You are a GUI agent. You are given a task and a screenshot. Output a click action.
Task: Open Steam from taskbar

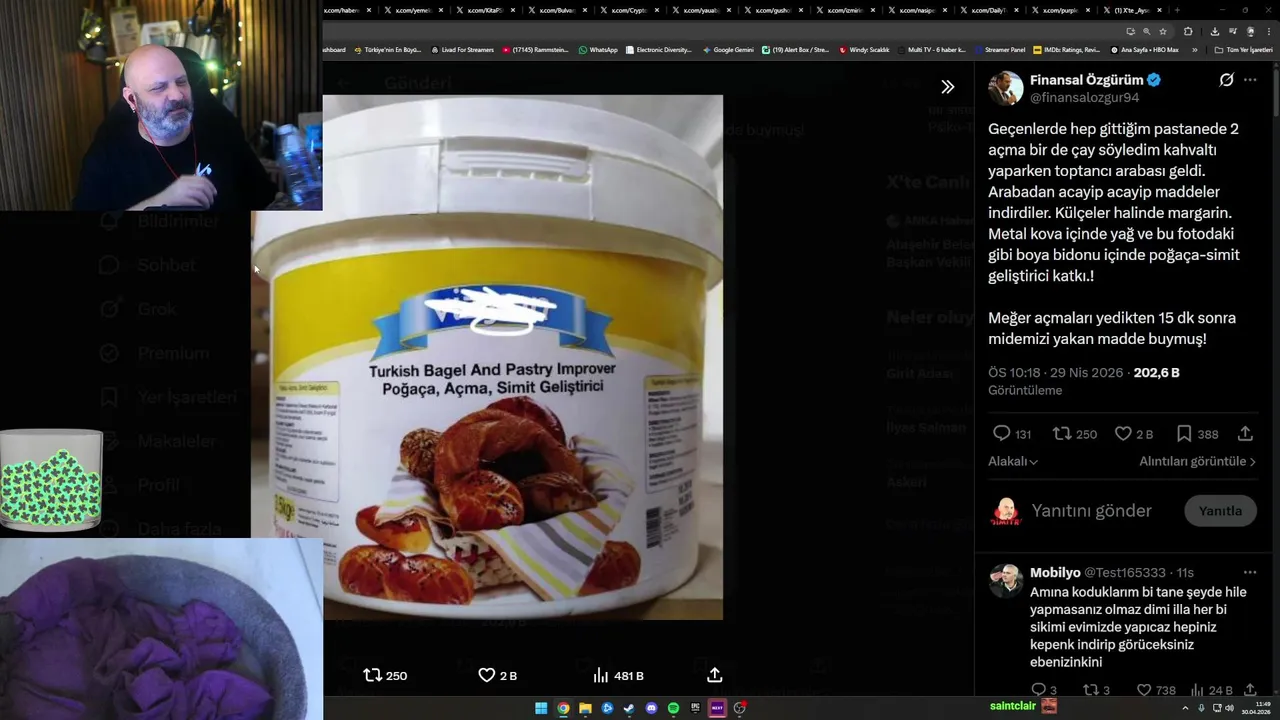point(629,708)
